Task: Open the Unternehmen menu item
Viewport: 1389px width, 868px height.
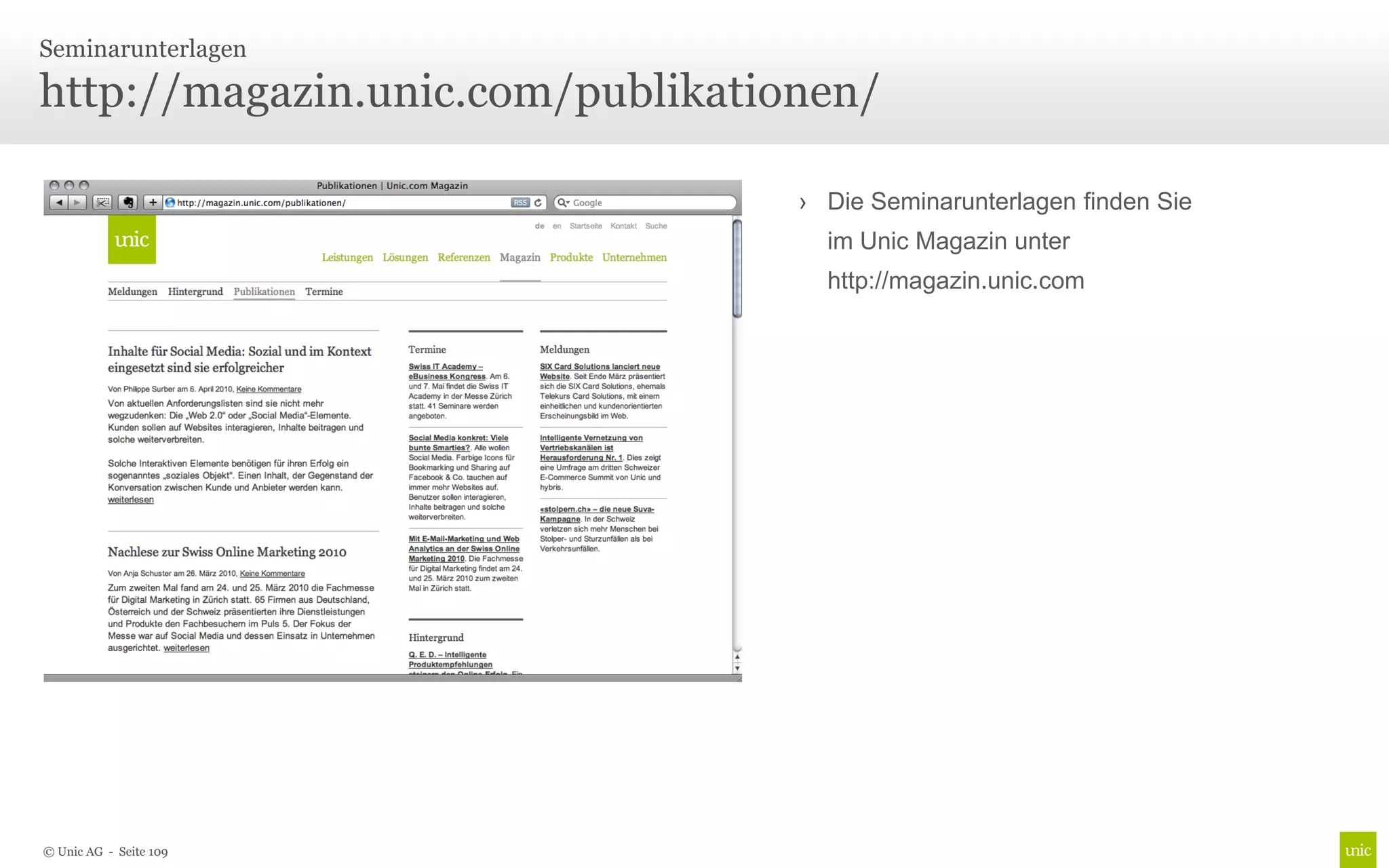Action: click(634, 258)
